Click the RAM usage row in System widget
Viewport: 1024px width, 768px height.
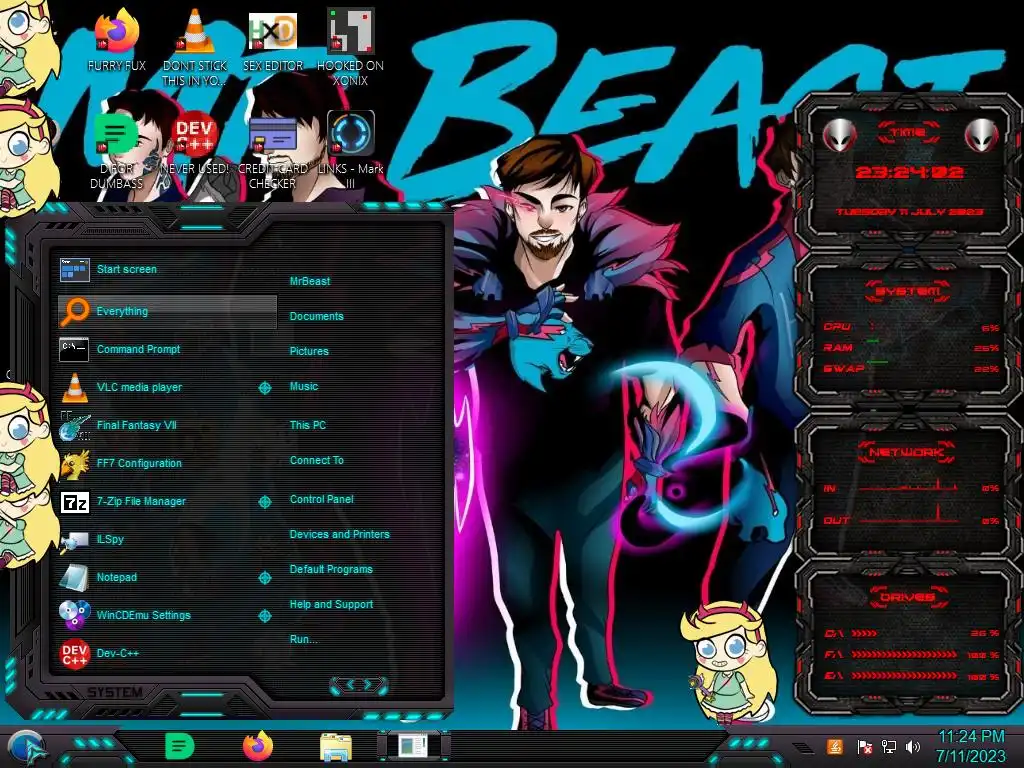pyautogui.click(x=911, y=347)
